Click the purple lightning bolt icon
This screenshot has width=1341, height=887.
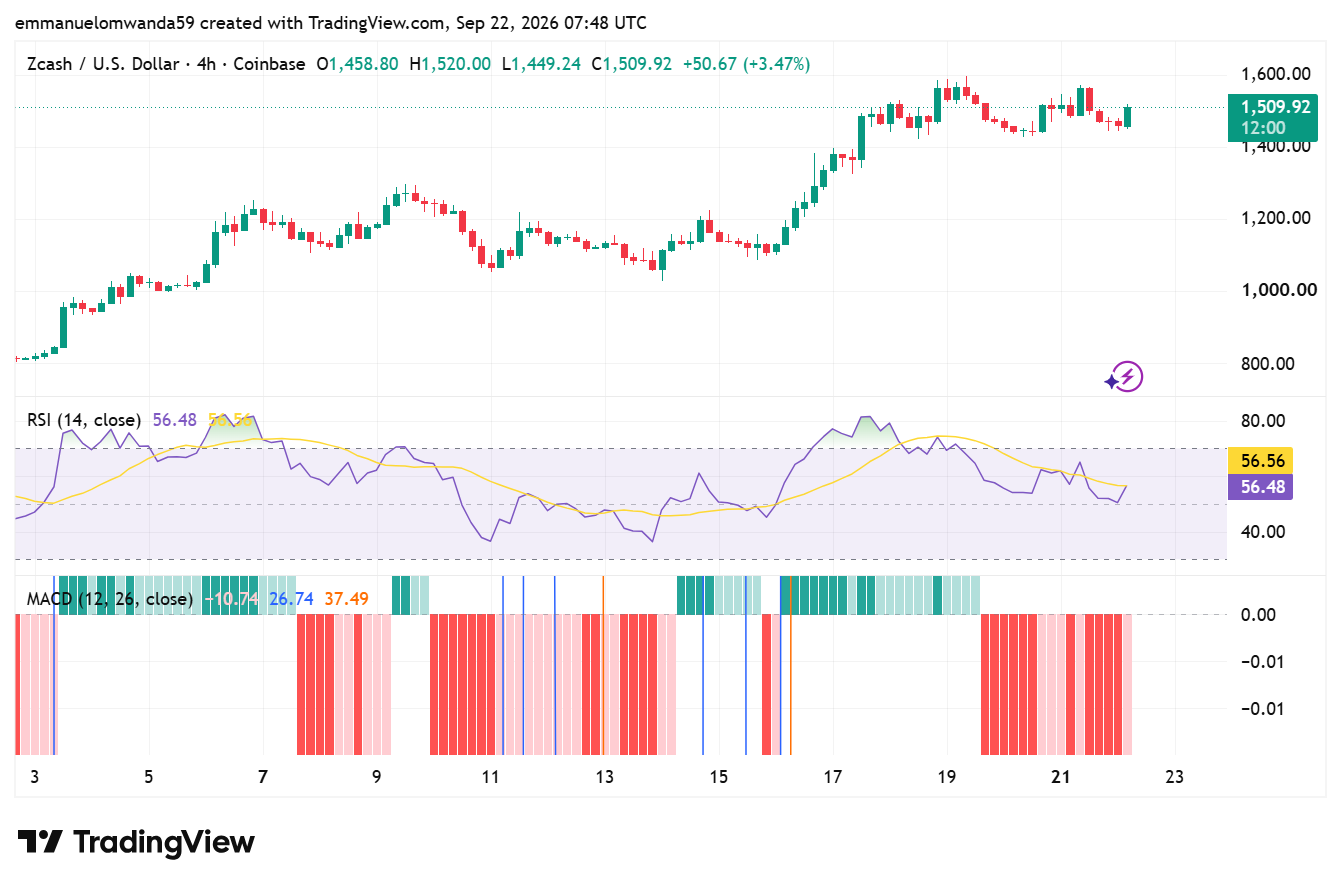1124,377
